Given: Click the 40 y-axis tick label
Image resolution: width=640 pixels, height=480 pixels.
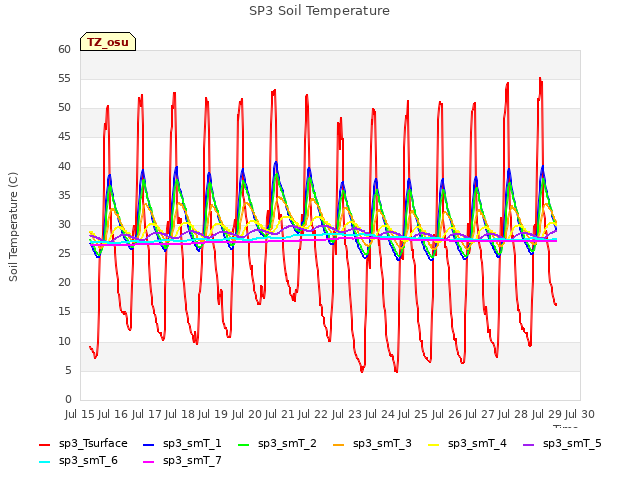Looking at the screenshot, I should tap(64, 167).
